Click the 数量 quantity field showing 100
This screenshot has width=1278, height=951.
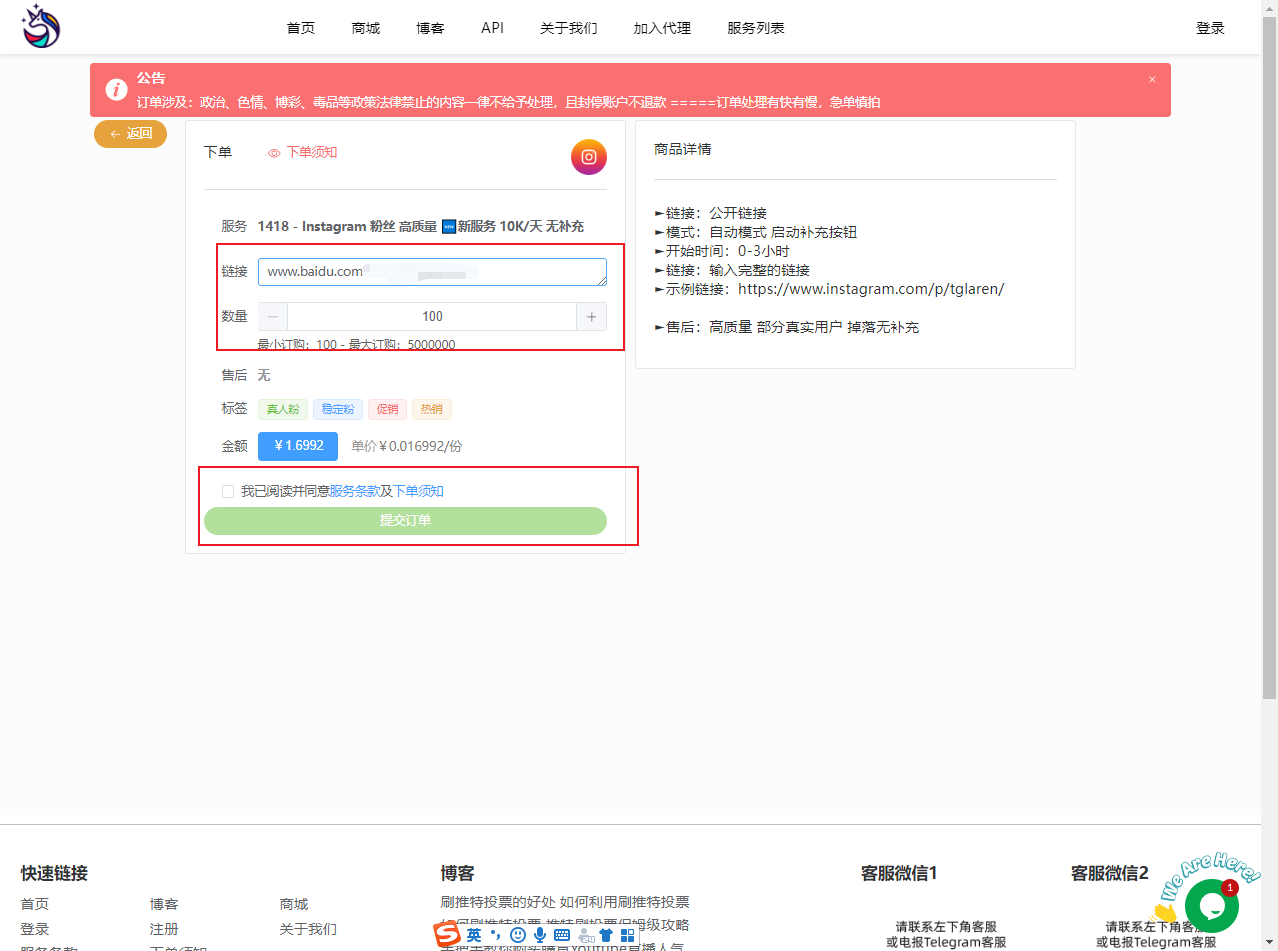coord(432,316)
